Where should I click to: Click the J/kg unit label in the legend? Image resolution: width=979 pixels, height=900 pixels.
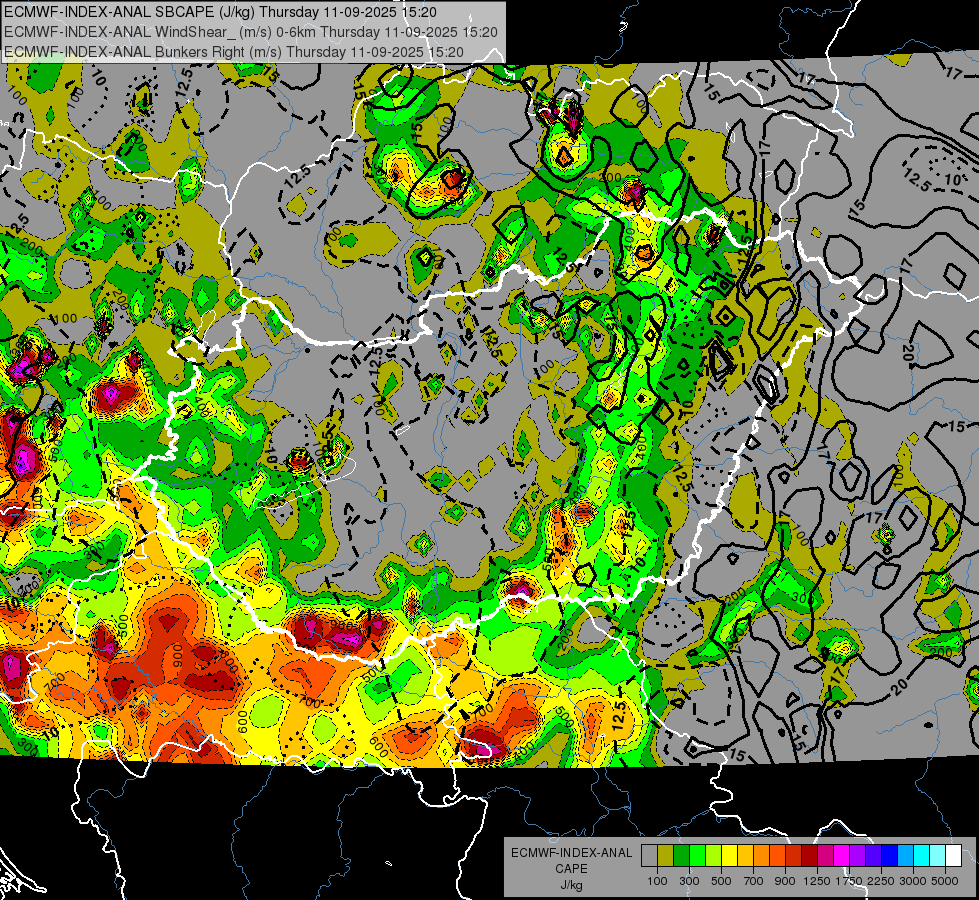[571, 885]
